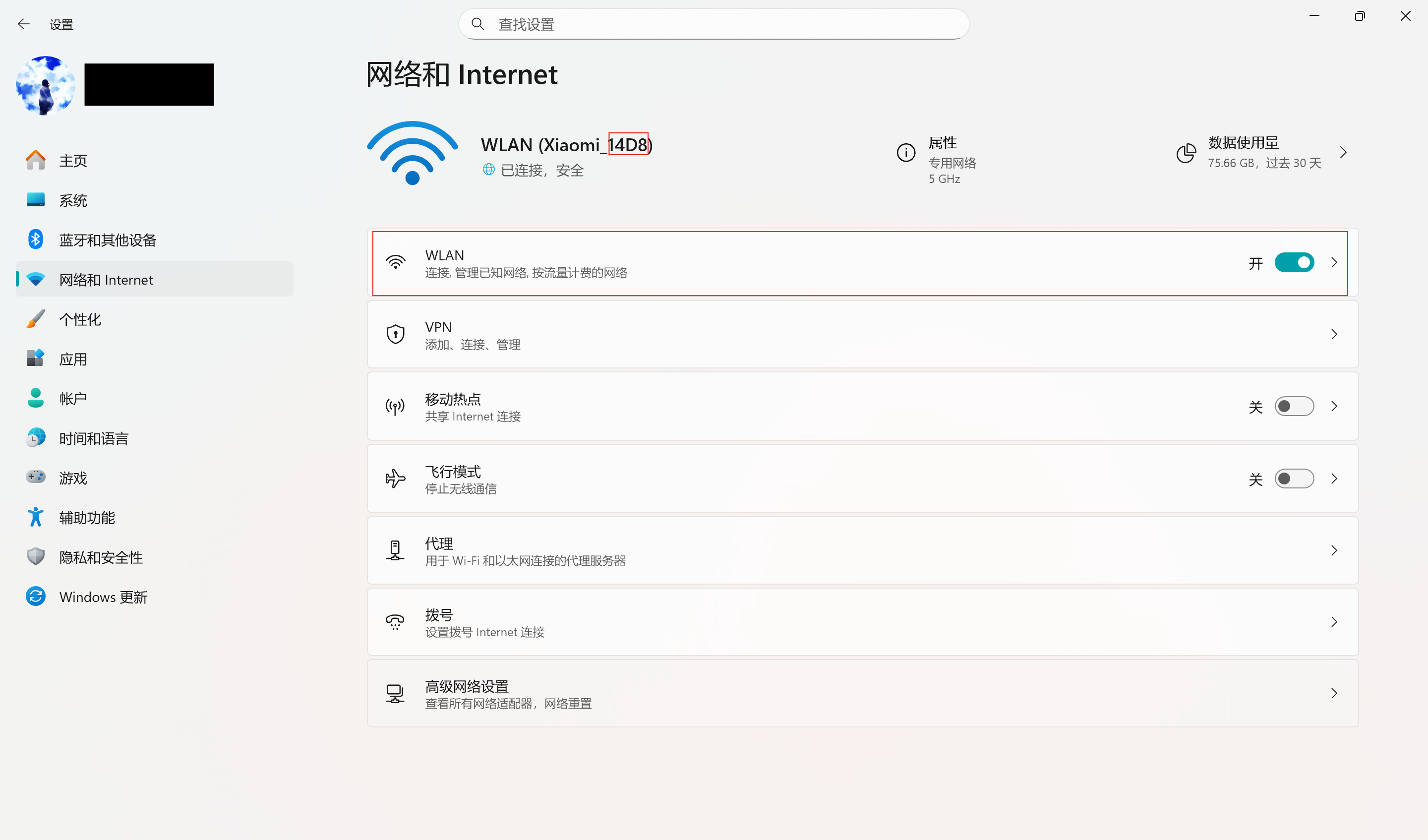Turn off the WLAN toggle

click(1294, 262)
